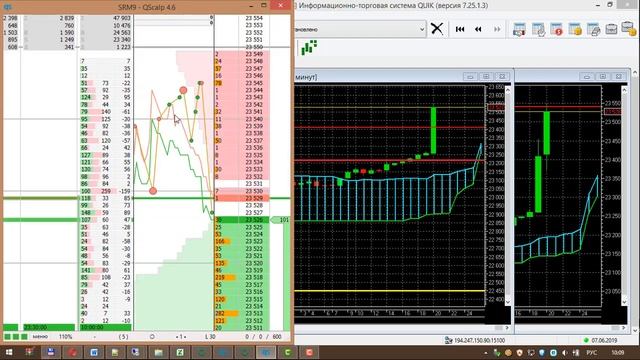Image resolution: width=640 pixels, height=360 pixels.
Task: Click up arrow of minute chart vertical scrollbar
Action: (x=508, y=89)
